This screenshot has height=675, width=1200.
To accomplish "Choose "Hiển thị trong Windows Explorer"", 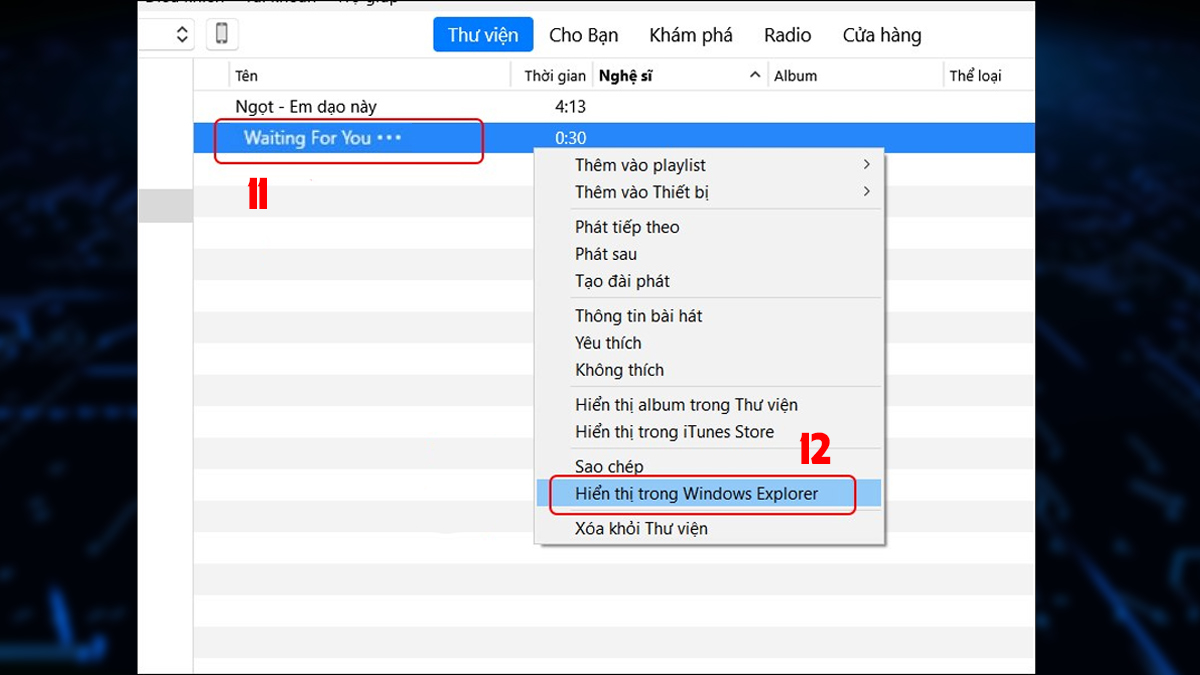I will click(x=702, y=493).
